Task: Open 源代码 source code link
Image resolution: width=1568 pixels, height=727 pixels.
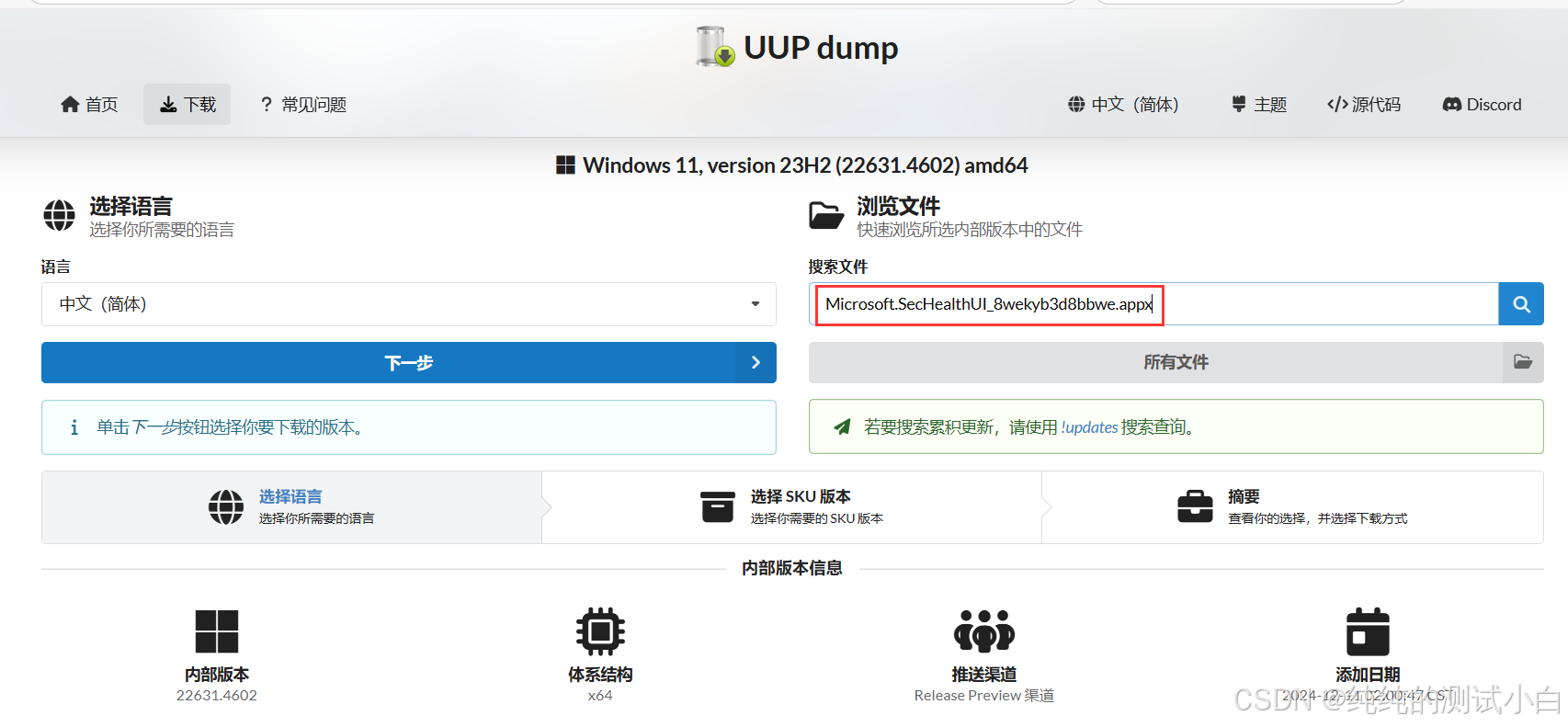Action: point(1364,105)
